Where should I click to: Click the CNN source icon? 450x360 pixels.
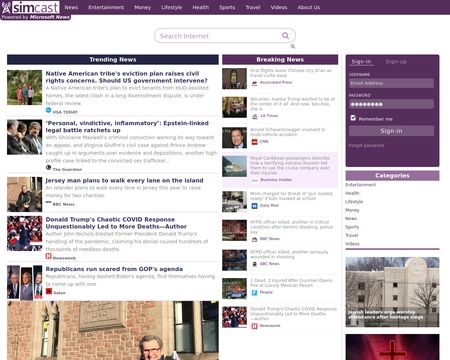point(254,142)
